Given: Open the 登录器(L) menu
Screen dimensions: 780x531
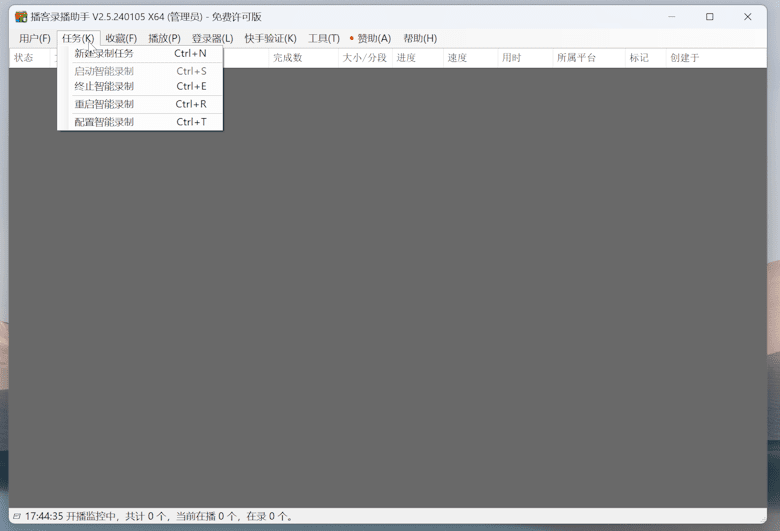Looking at the screenshot, I should pos(212,38).
